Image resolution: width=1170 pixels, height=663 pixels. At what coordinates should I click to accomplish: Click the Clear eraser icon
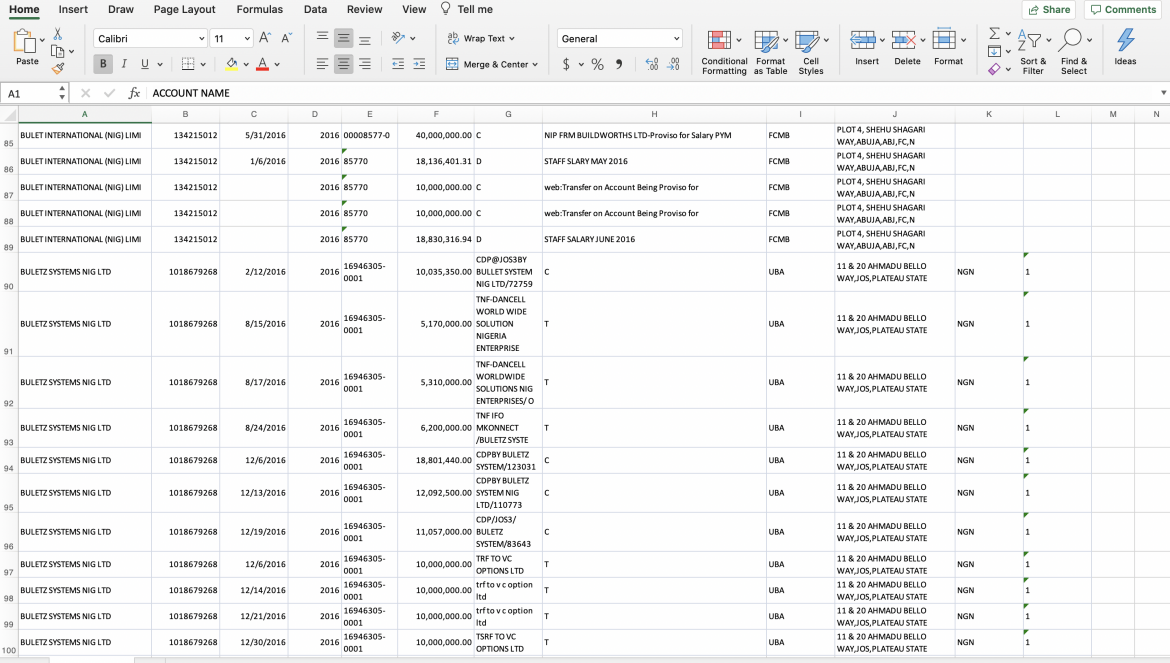pos(994,69)
